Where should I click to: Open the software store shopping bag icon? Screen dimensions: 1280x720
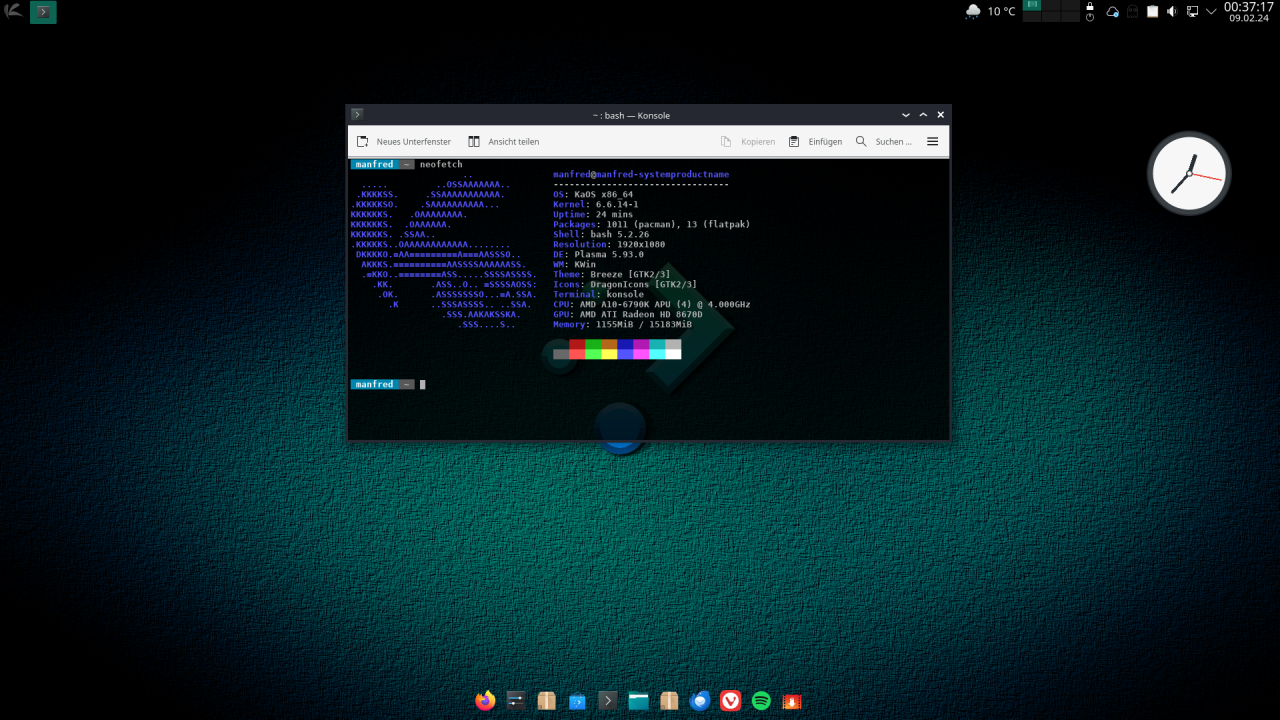578,701
